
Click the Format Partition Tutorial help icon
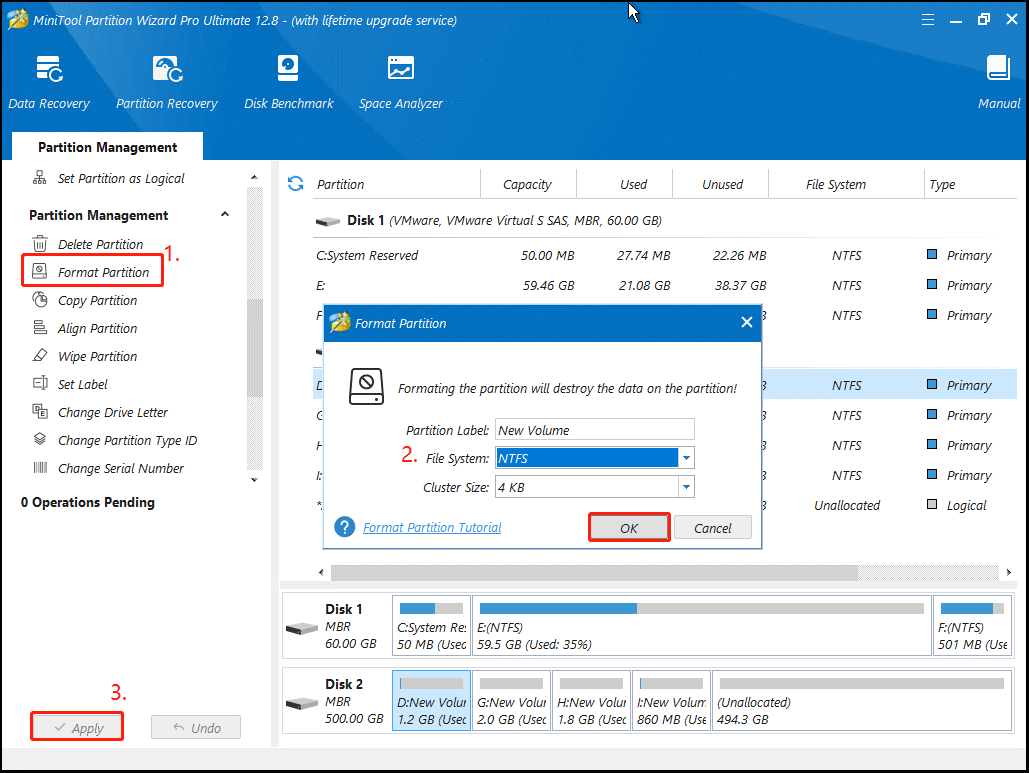point(345,527)
